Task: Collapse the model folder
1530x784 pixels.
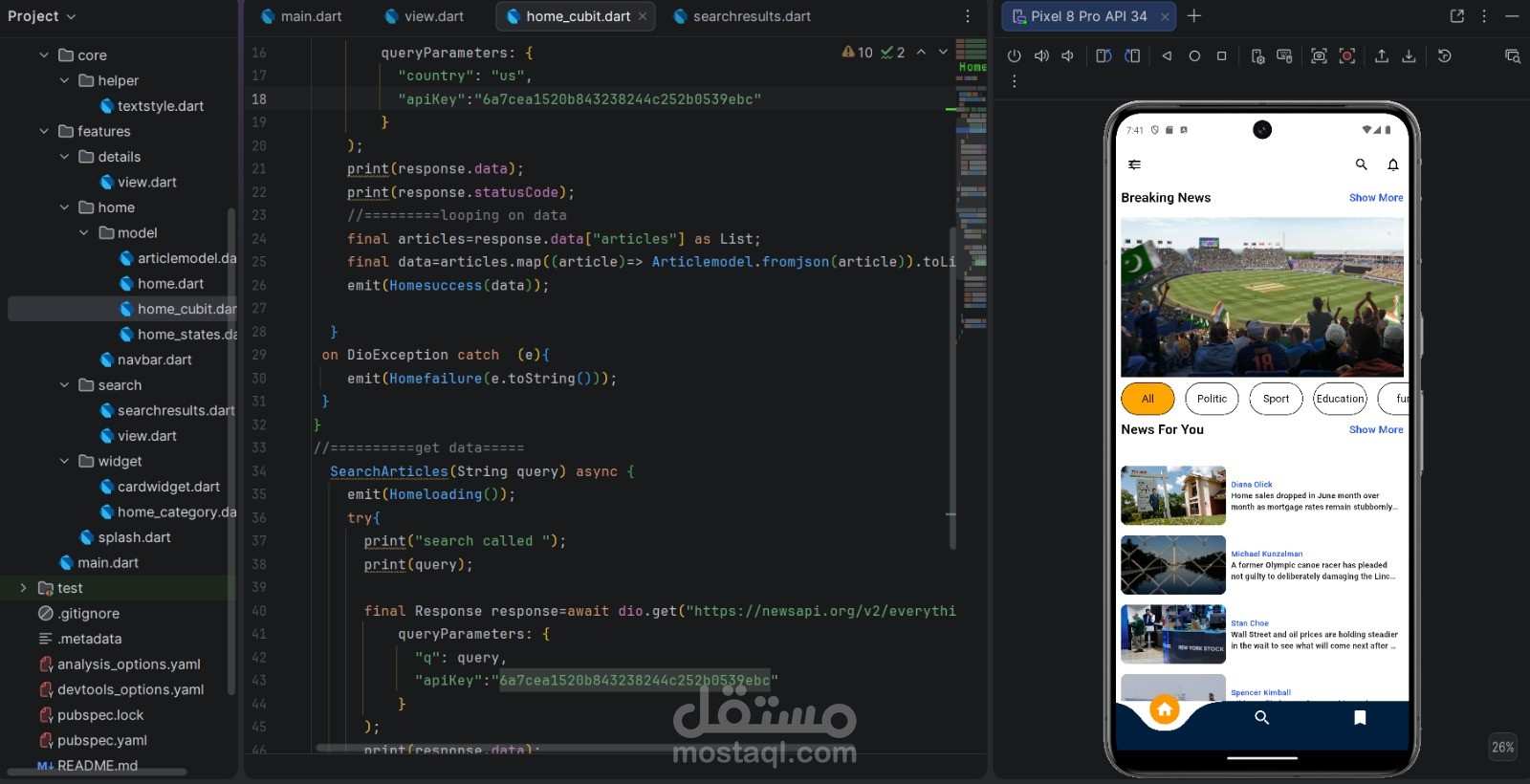Action: pyautogui.click(x=84, y=232)
